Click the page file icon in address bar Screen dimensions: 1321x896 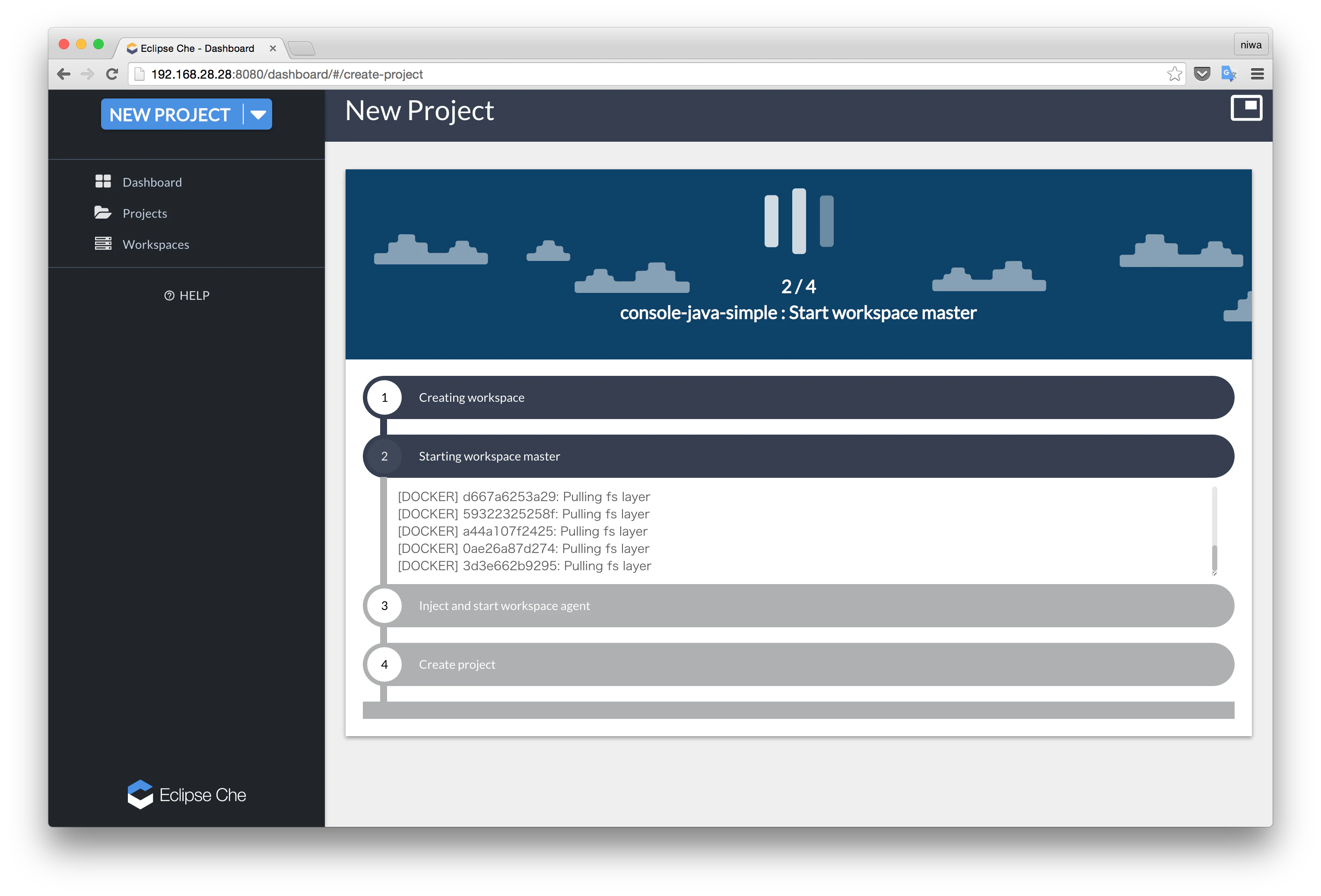click(x=139, y=74)
